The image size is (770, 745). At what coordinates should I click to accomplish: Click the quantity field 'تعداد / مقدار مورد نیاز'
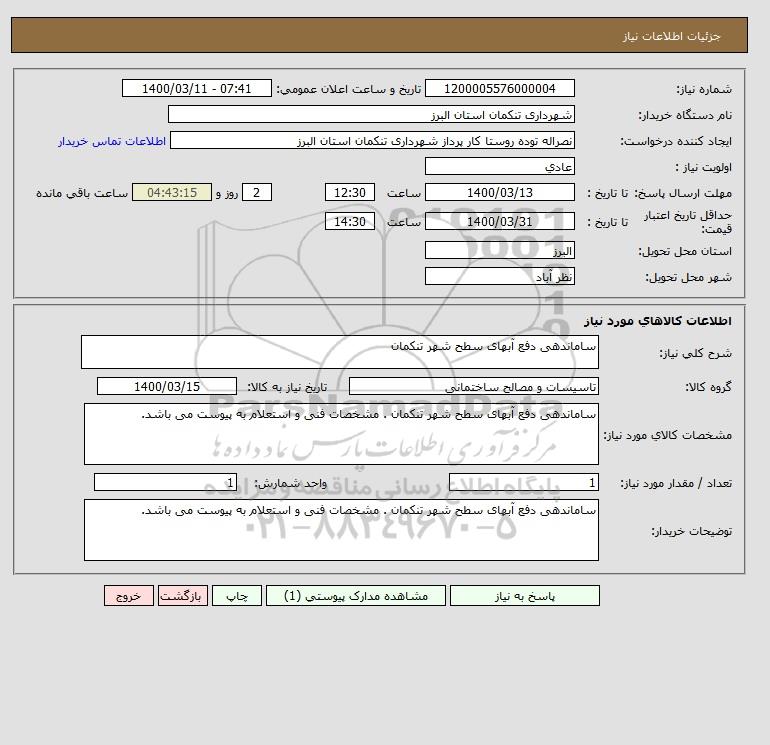click(523, 482)
